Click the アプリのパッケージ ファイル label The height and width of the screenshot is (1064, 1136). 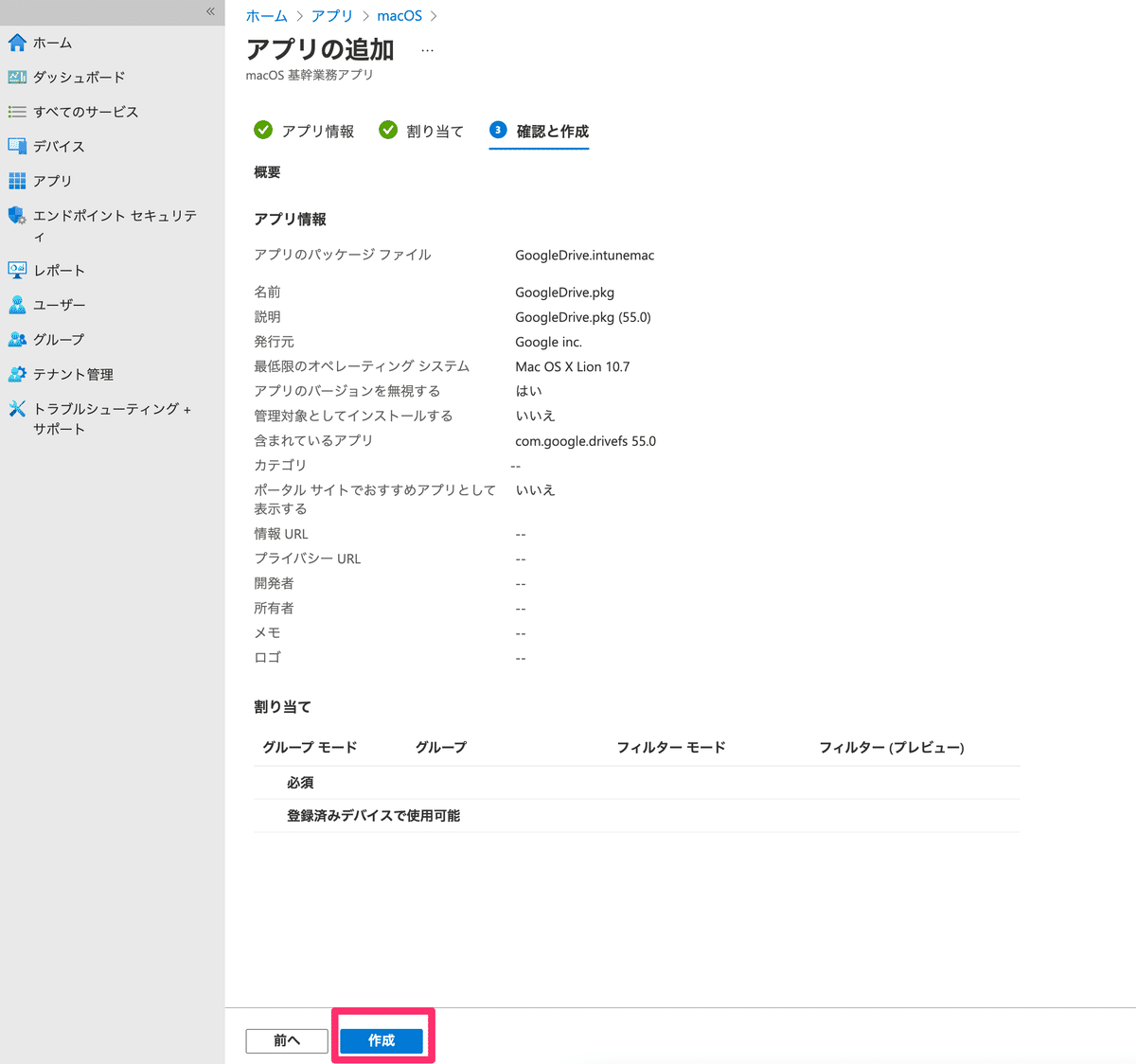click(343, 255)
